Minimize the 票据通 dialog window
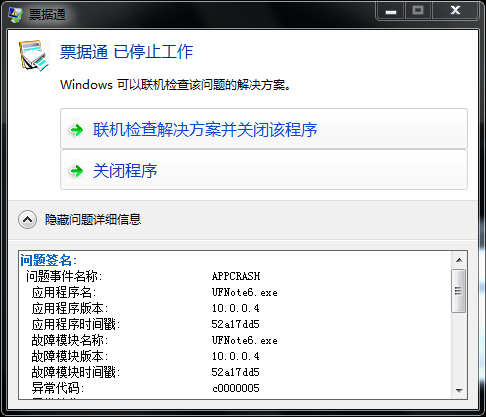Screen dimensions: 486x417 coord(391,12)
